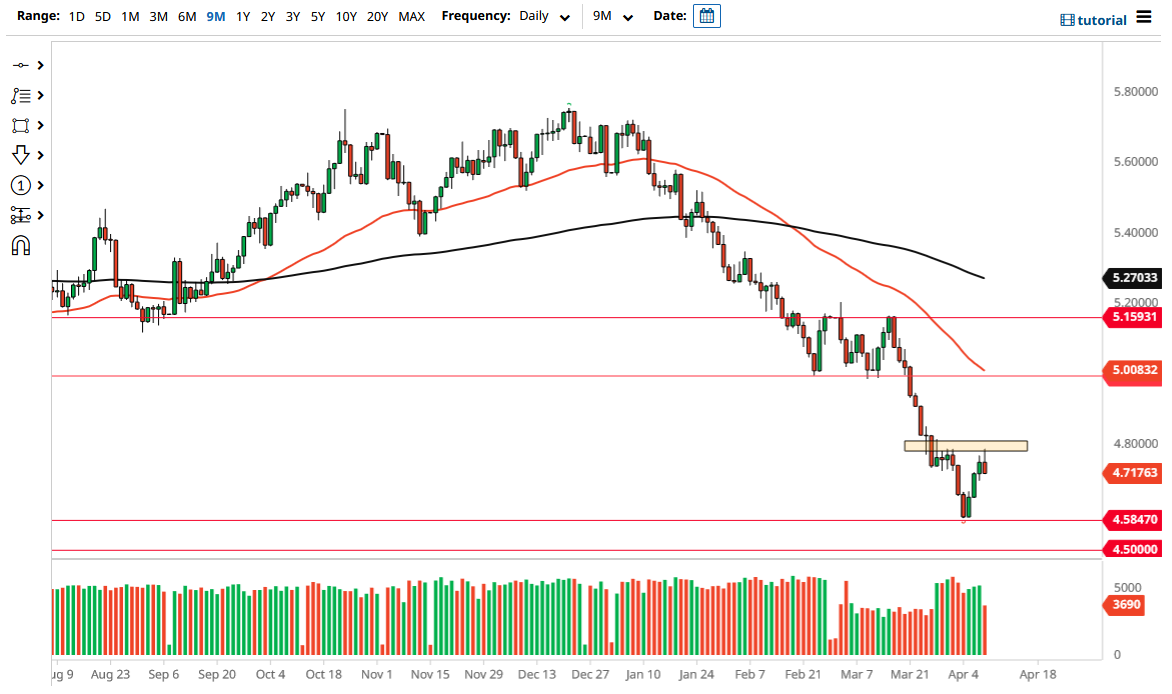
Task: Expand the trend line tool options chevron
Action: [x=38, y=65]
